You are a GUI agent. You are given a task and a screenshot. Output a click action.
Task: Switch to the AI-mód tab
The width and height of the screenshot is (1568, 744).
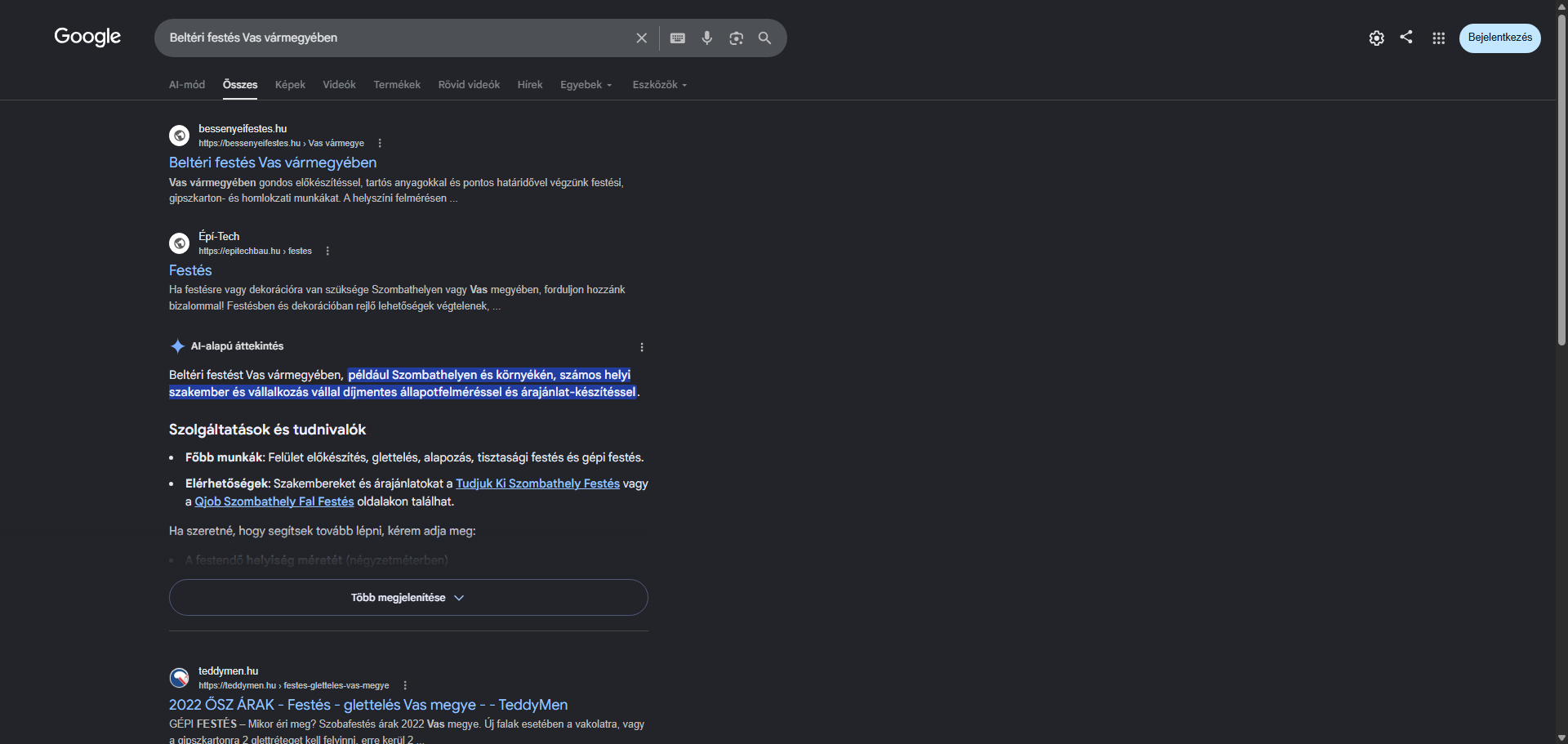(x=187, y=85)
